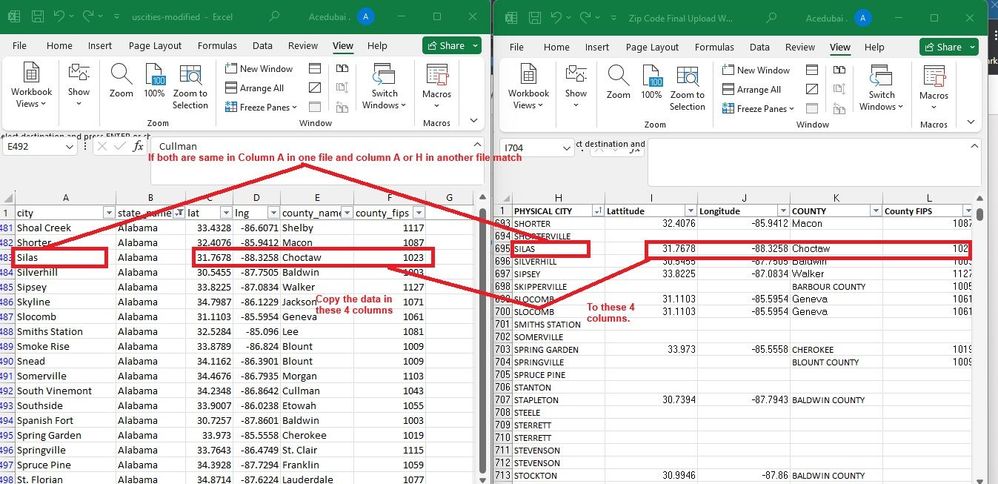
Task: Click Redo icon in left Excel window
Action: coord(88,17)
